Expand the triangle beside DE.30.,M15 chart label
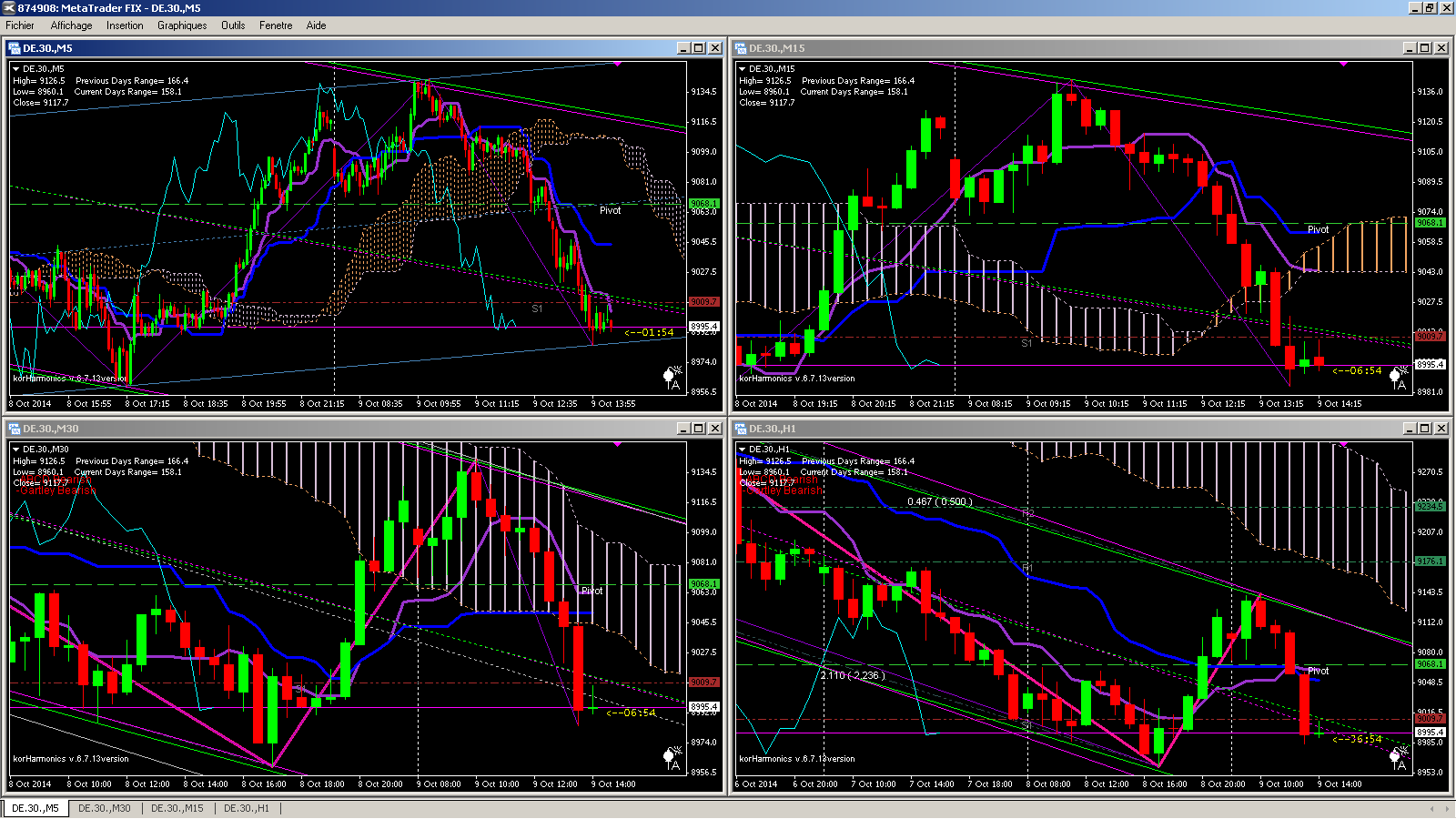The width and height of the screenshot is (1456, 819). 742,69
